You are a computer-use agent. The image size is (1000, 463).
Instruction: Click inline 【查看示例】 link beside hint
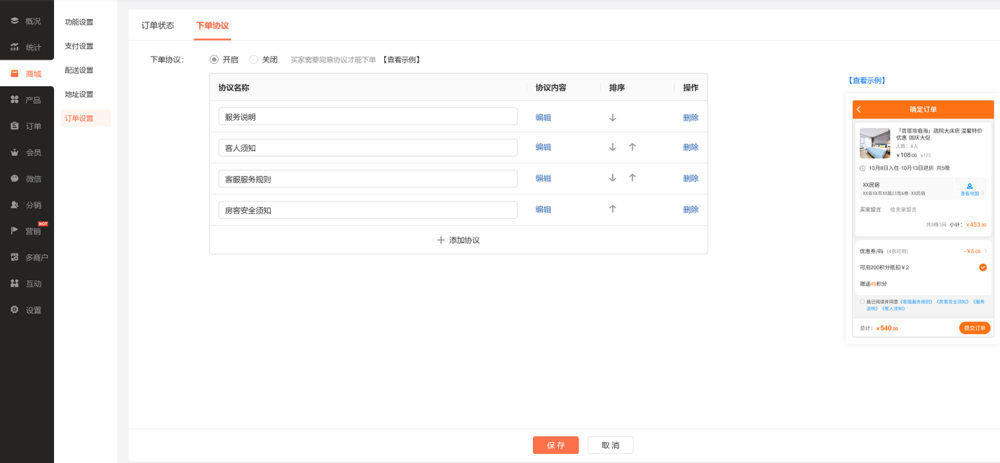pos(402,60)
